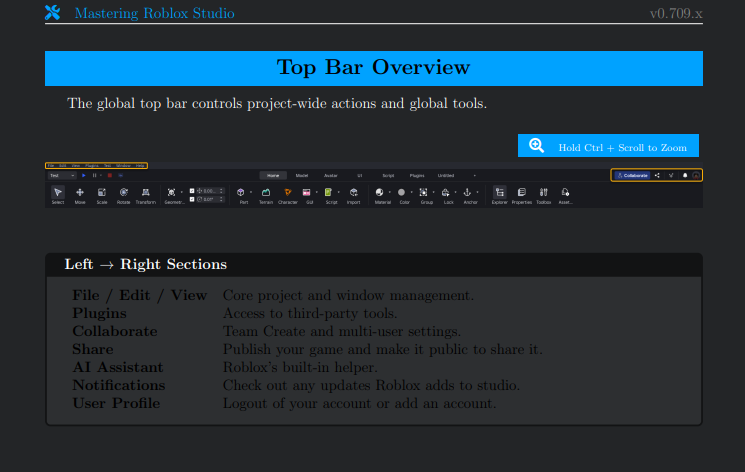Pause the running playtest

[95, 175]
